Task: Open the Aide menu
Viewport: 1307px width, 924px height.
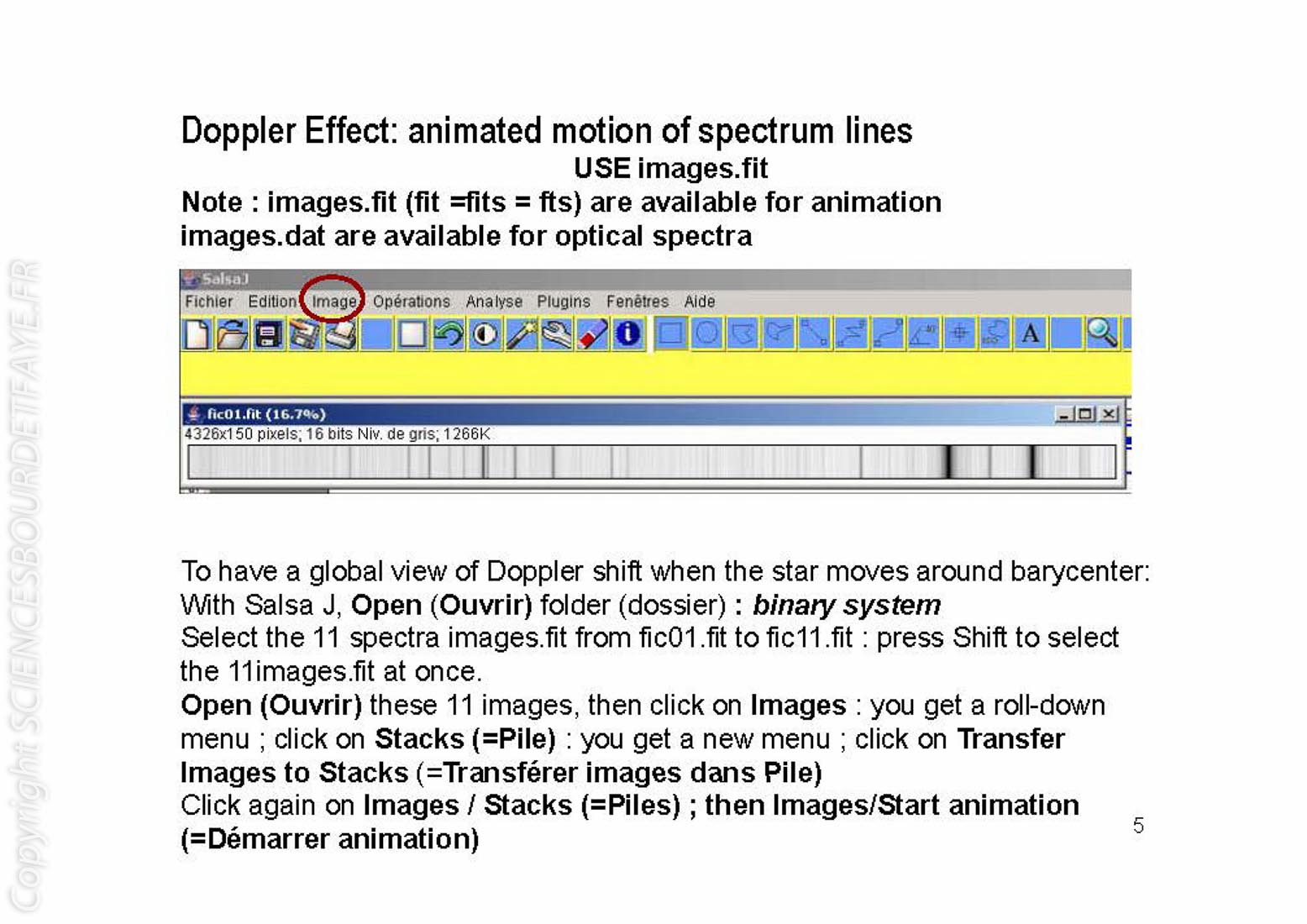Action: (x=700, y=302)
